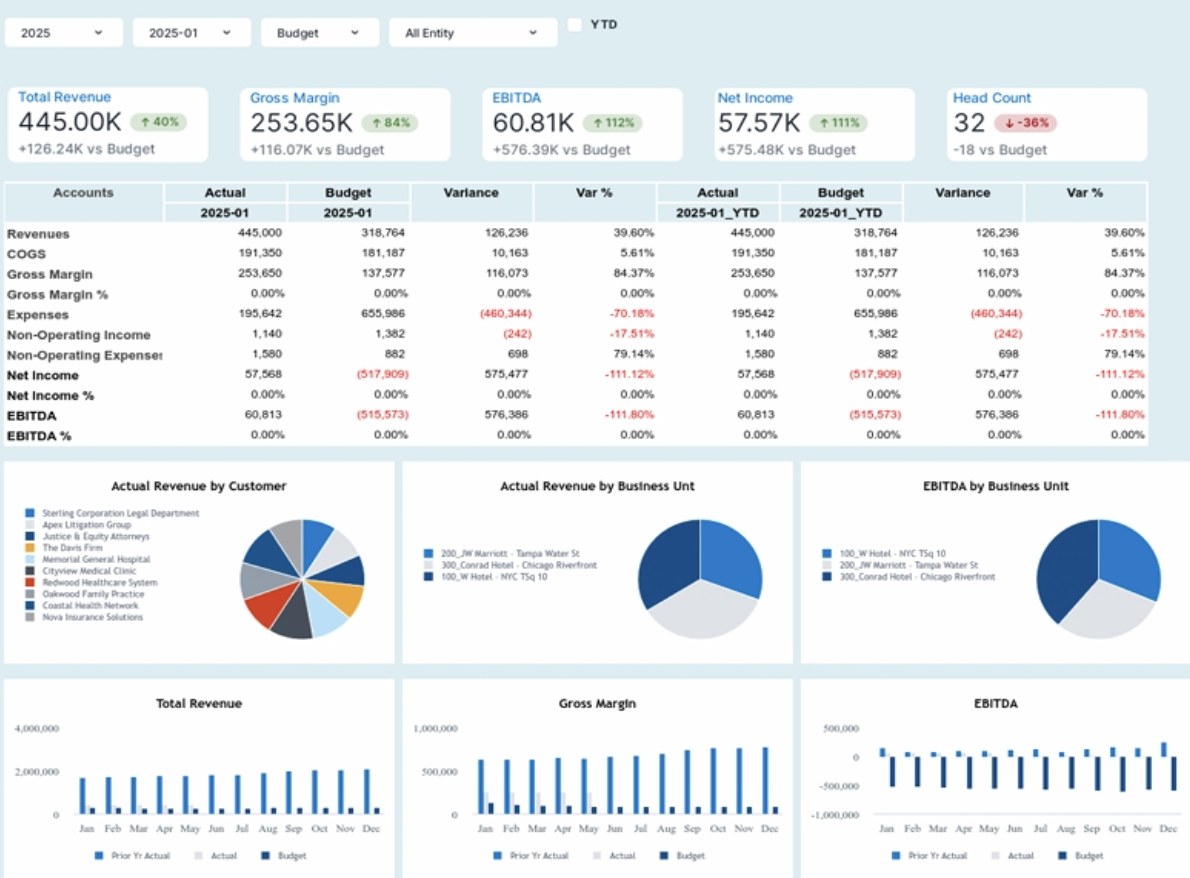Click the first Var % column header
The width and height of the screenshot is (1190, 878).
pyautogui.click(x=594, y=193)
